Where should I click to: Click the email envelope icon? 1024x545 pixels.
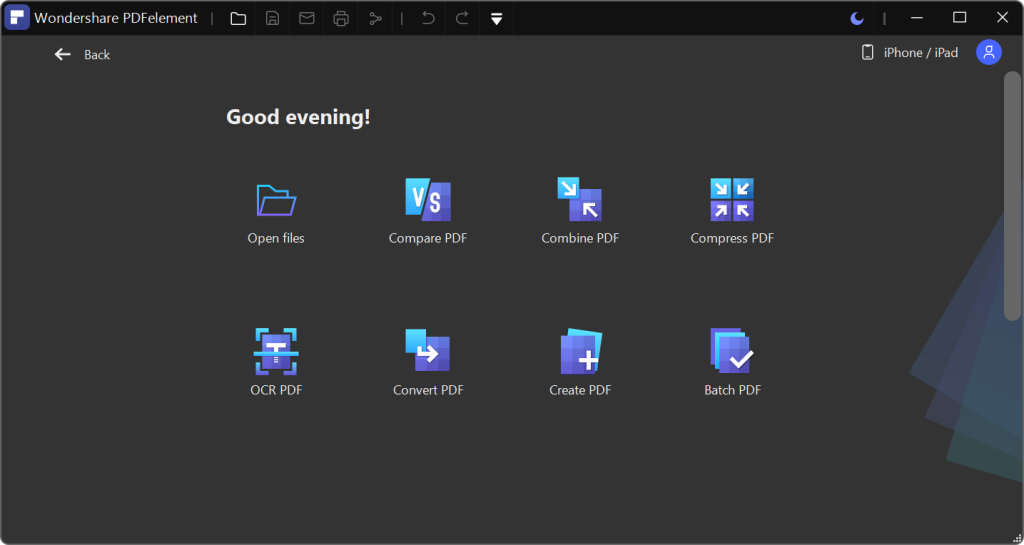coord(306,18)
